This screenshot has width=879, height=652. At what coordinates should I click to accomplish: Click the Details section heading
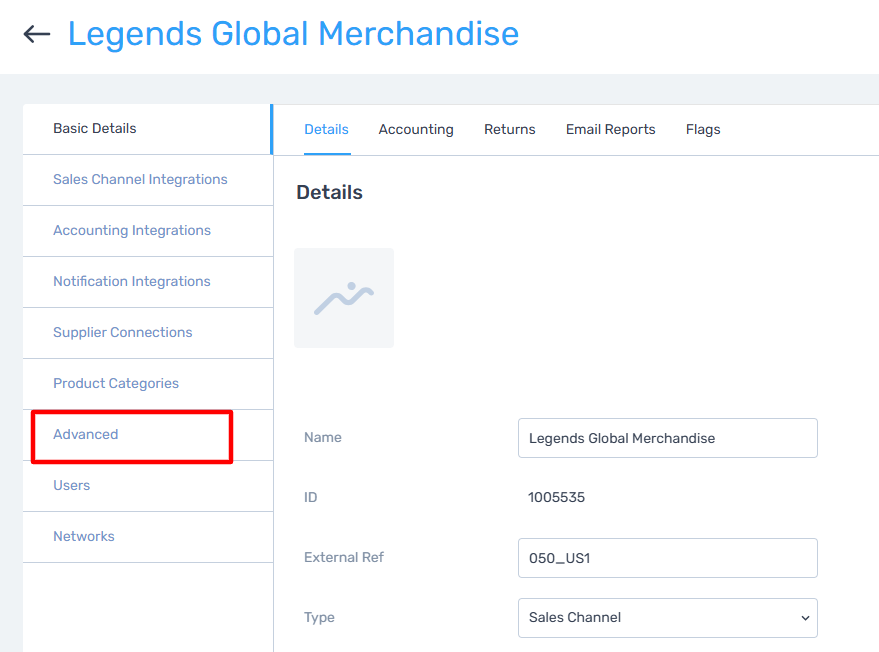point(330,192)
